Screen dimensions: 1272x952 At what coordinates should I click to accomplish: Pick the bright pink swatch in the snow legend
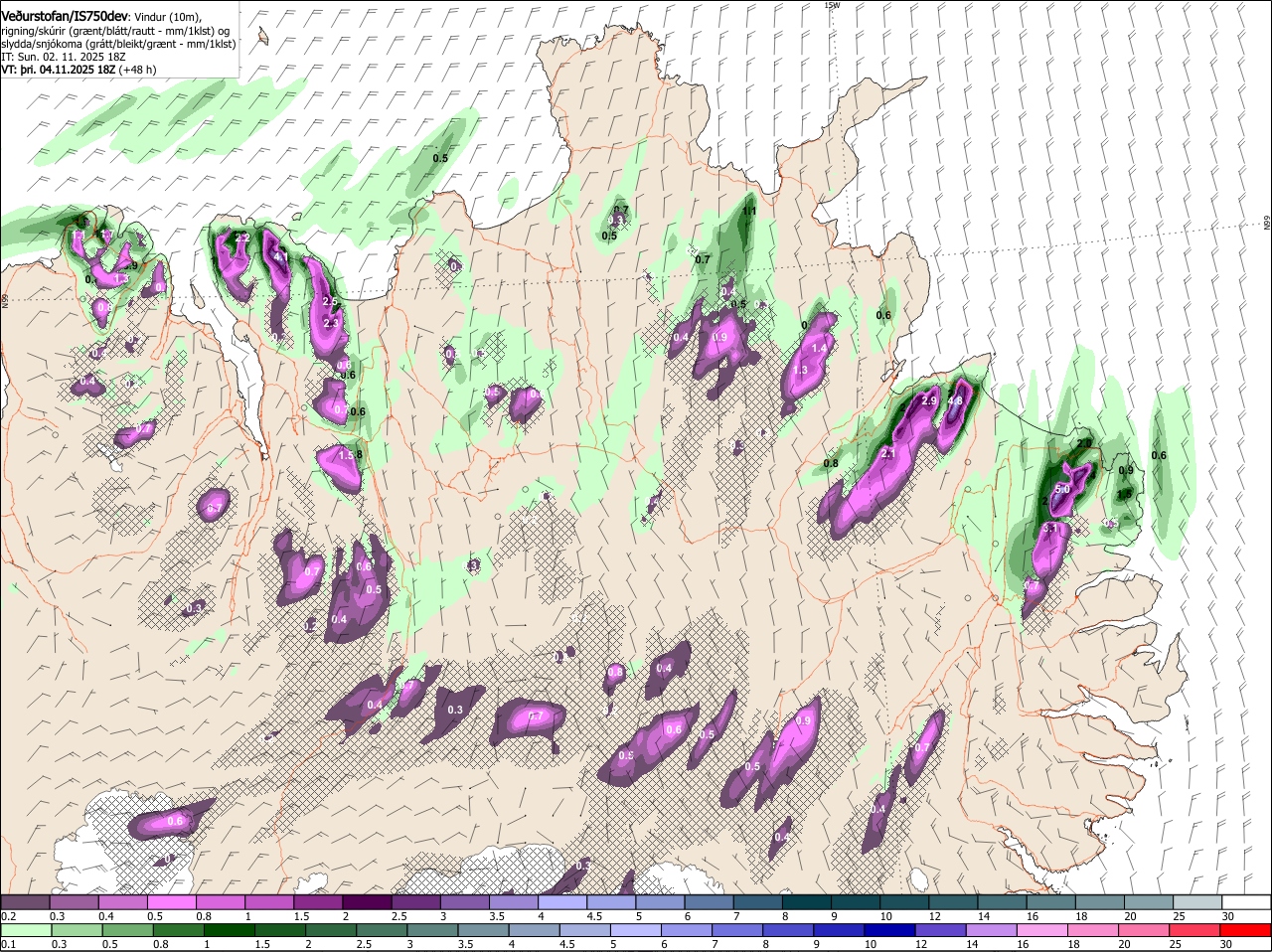171,902
